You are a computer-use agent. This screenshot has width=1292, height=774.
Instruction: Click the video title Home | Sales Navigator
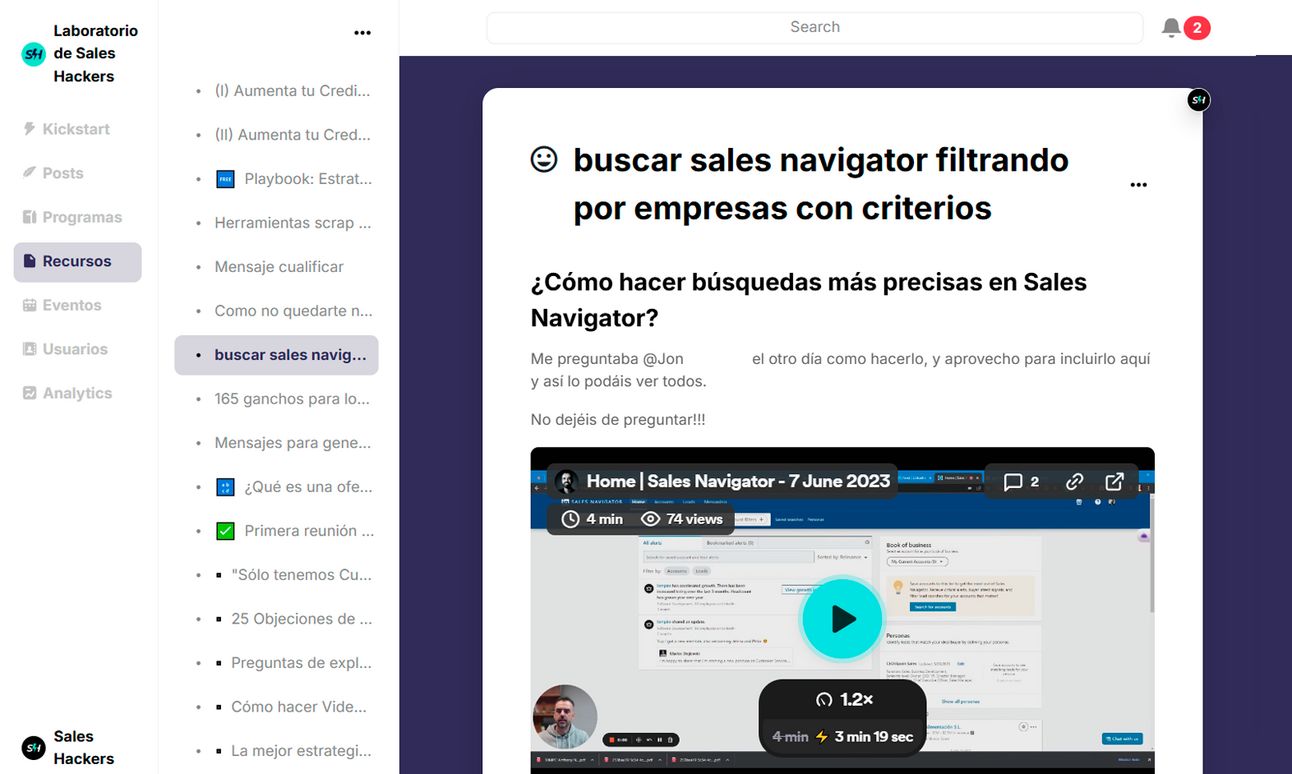click(x=738, y=481)
